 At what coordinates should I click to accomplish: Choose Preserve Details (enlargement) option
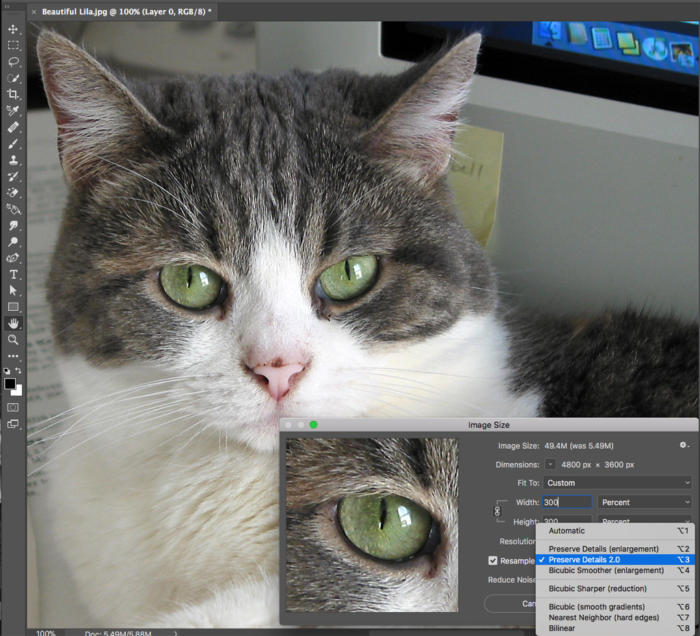coord(616,549)
